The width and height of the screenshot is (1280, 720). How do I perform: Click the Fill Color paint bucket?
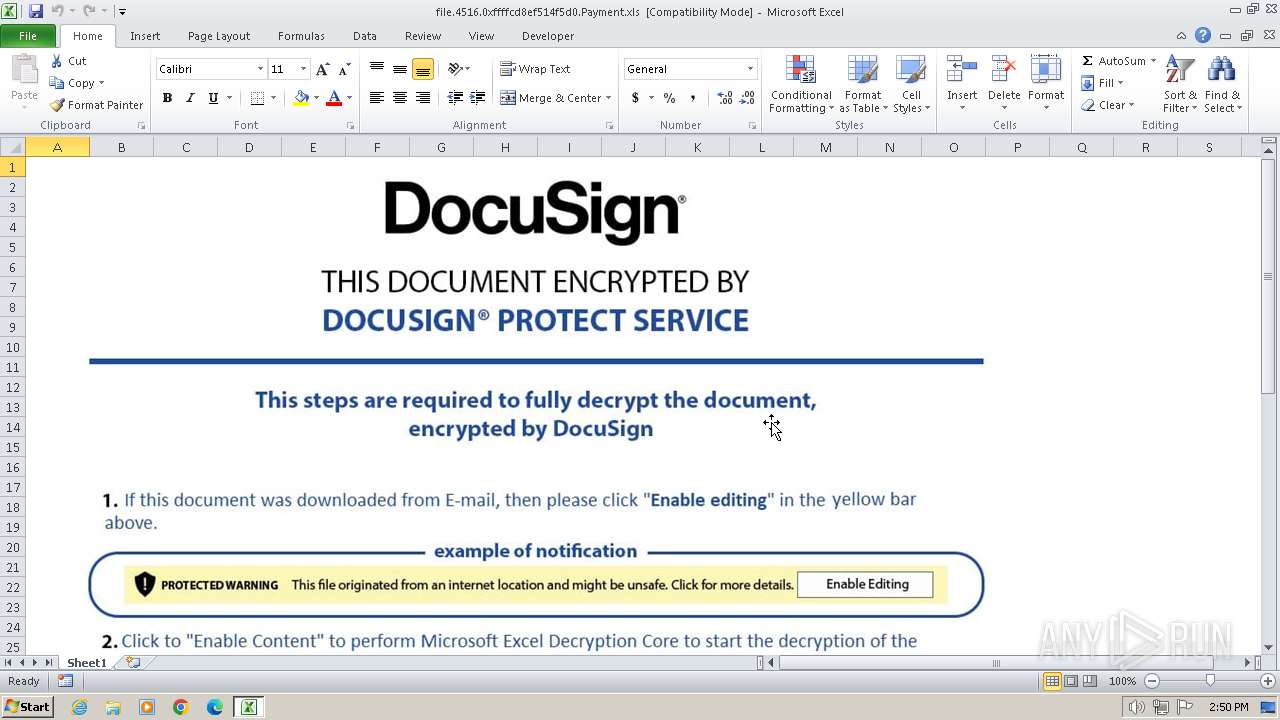[301, 98]
